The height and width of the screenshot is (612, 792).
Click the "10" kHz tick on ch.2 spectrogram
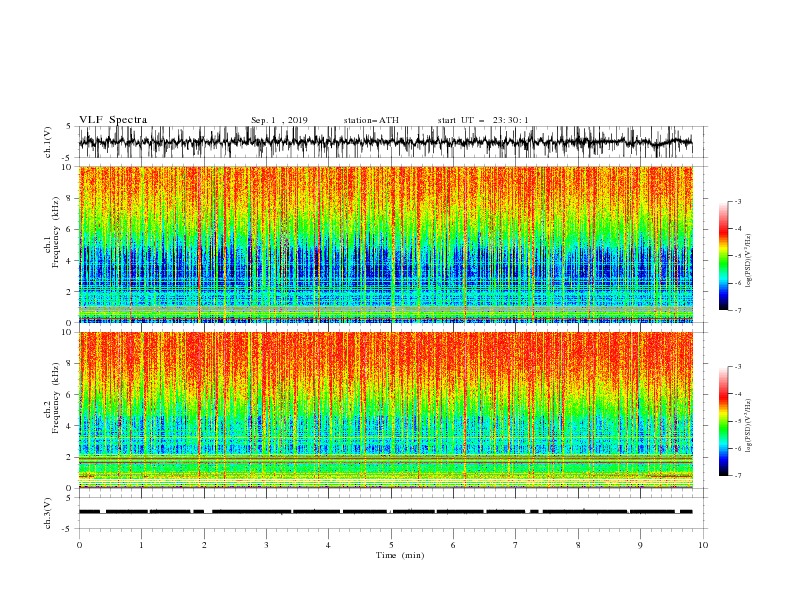coord(69,332)
